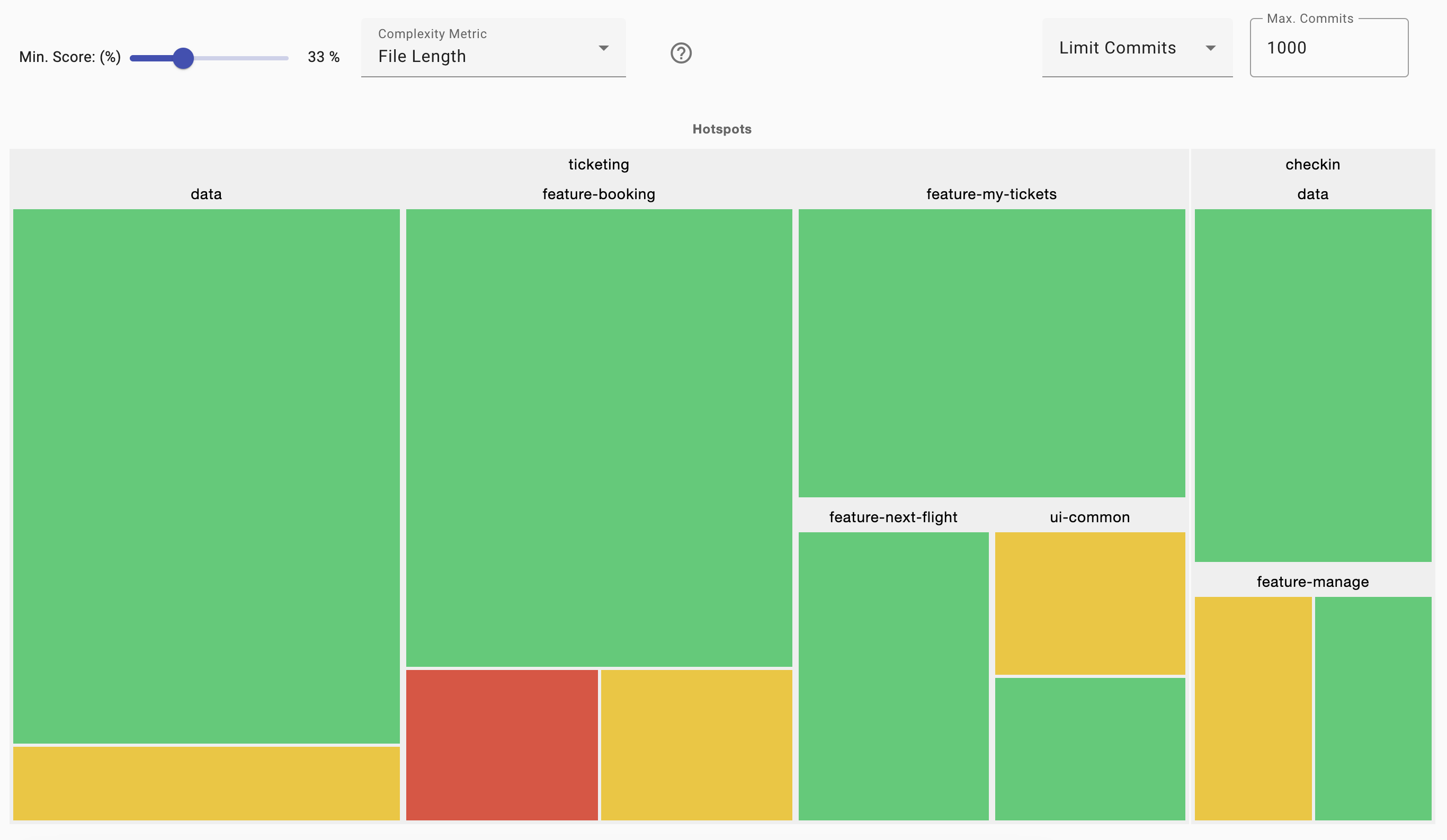The height and width of the screenshot is (840, 1447).
Task: Click the large green ticketing data tile
Action: pos(206,476)
